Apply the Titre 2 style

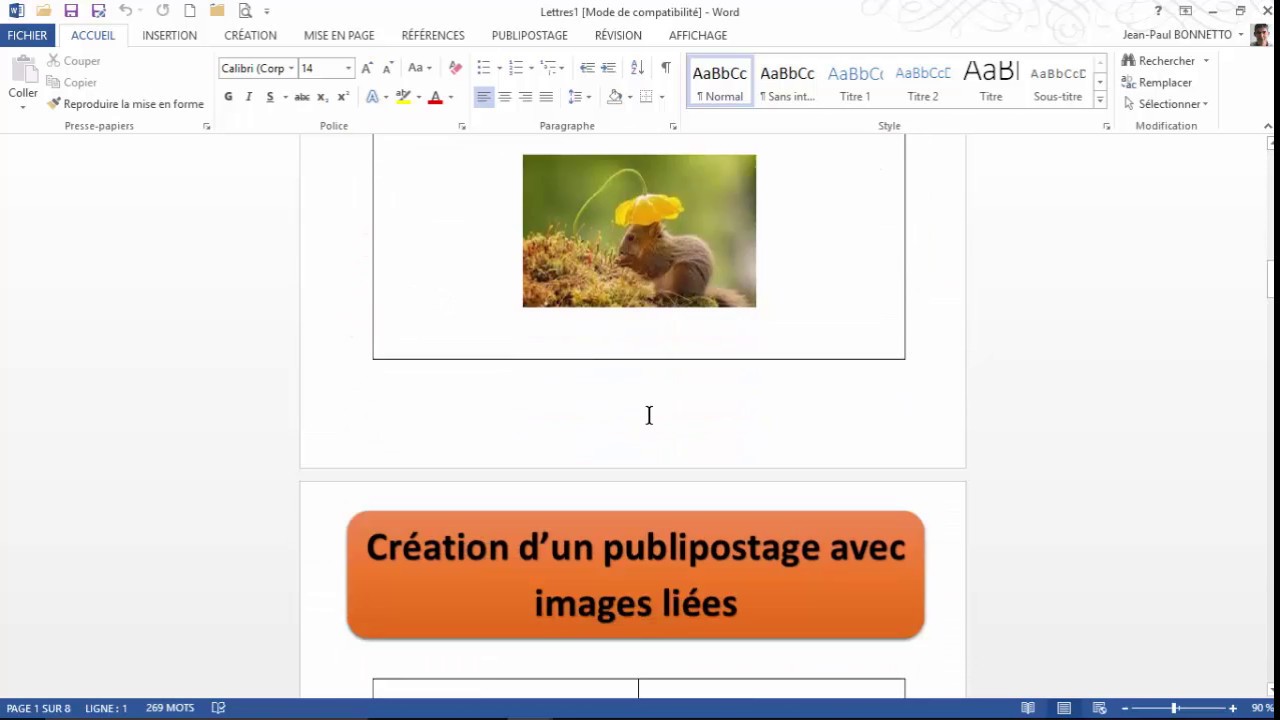tap(923, 81)
